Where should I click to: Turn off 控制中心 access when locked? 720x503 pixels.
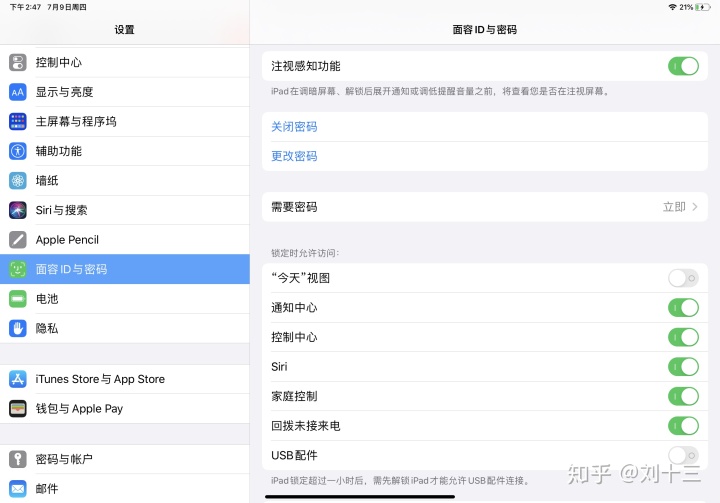(x=683, y=337)
